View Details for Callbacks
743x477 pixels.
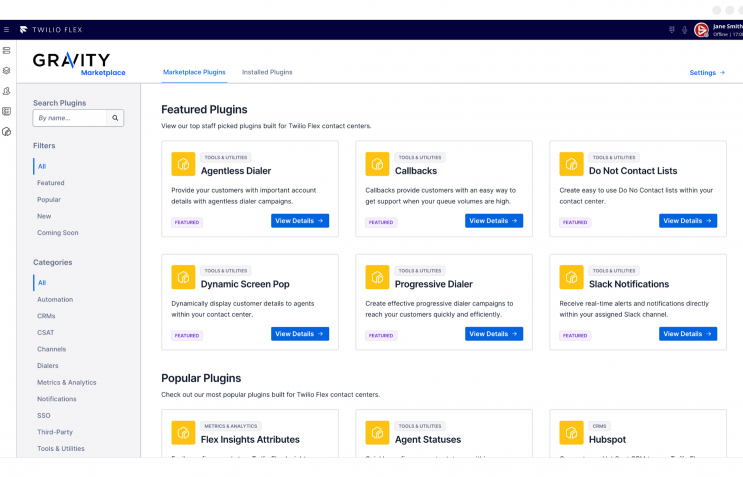pos(494,221)
